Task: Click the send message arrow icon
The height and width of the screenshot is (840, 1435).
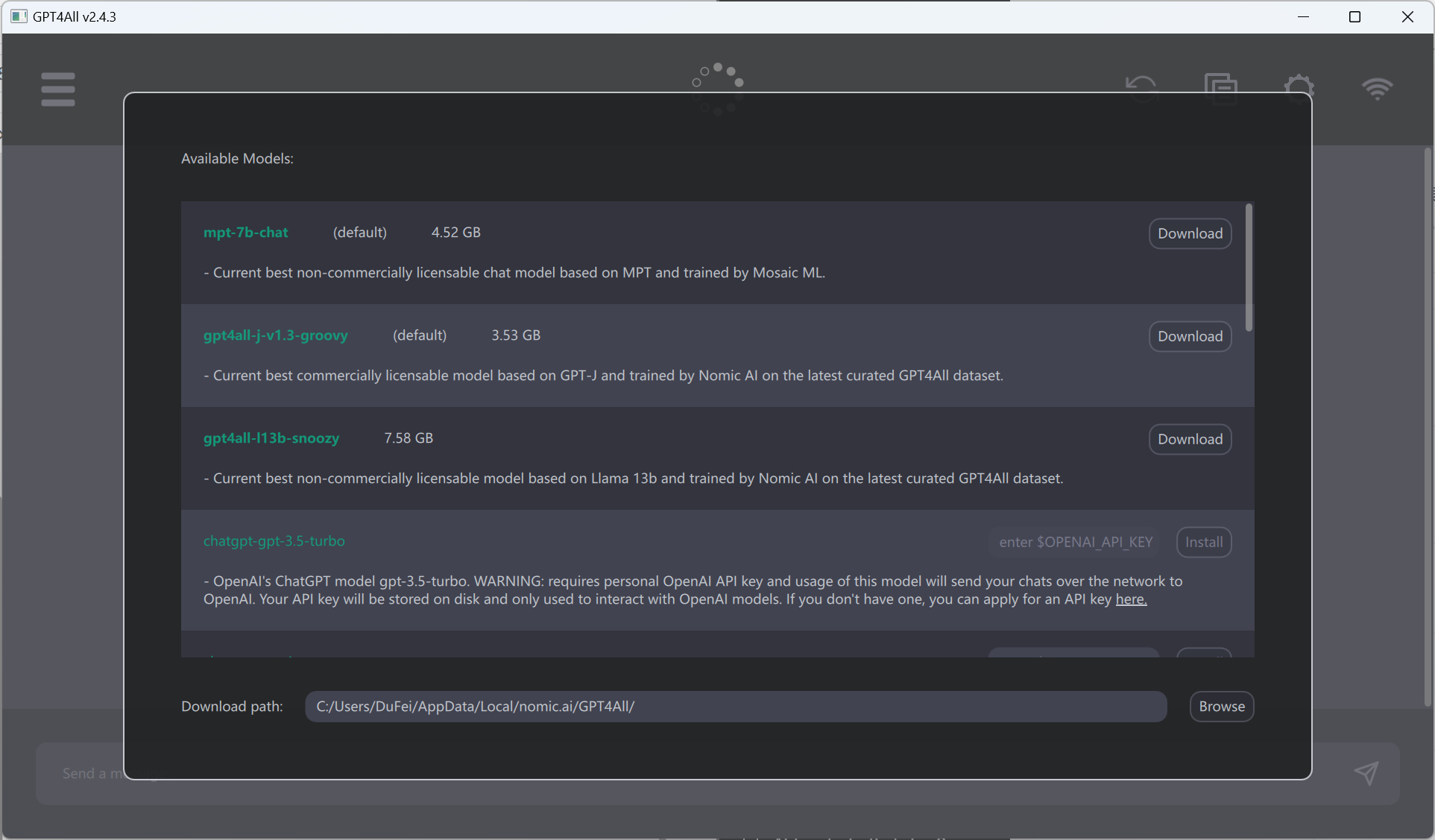Action: tap(1366, 773)
